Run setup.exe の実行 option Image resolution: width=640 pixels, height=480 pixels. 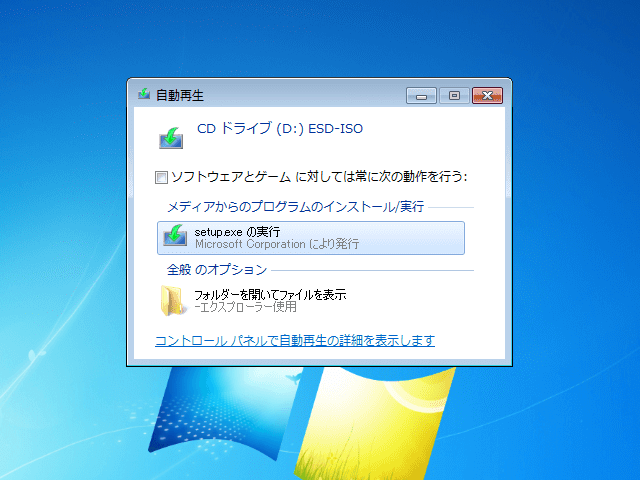click(x=310, y=238)
